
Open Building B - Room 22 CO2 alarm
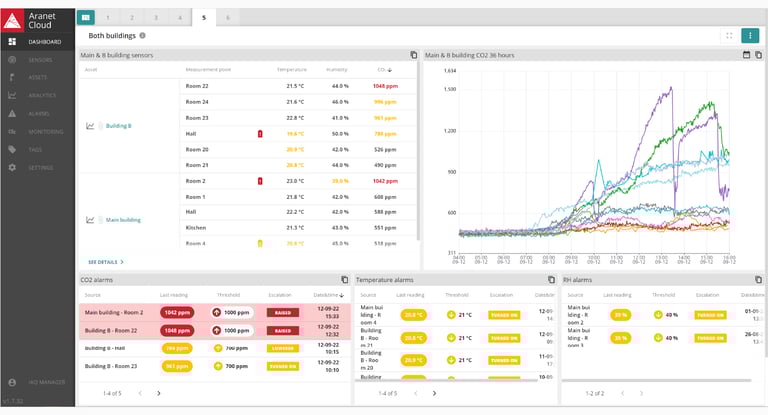[x=215, y=331]
